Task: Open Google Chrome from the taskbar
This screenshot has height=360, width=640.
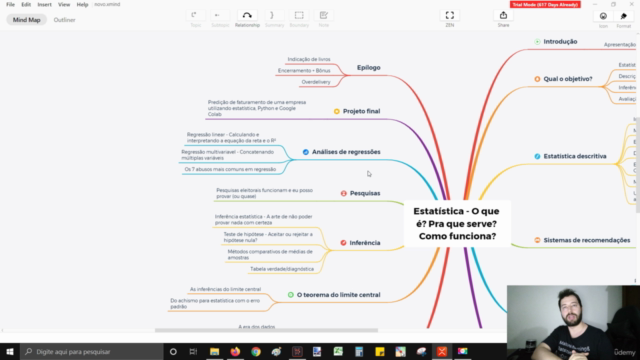Action: pyautogui.click(x=256, y=351)
